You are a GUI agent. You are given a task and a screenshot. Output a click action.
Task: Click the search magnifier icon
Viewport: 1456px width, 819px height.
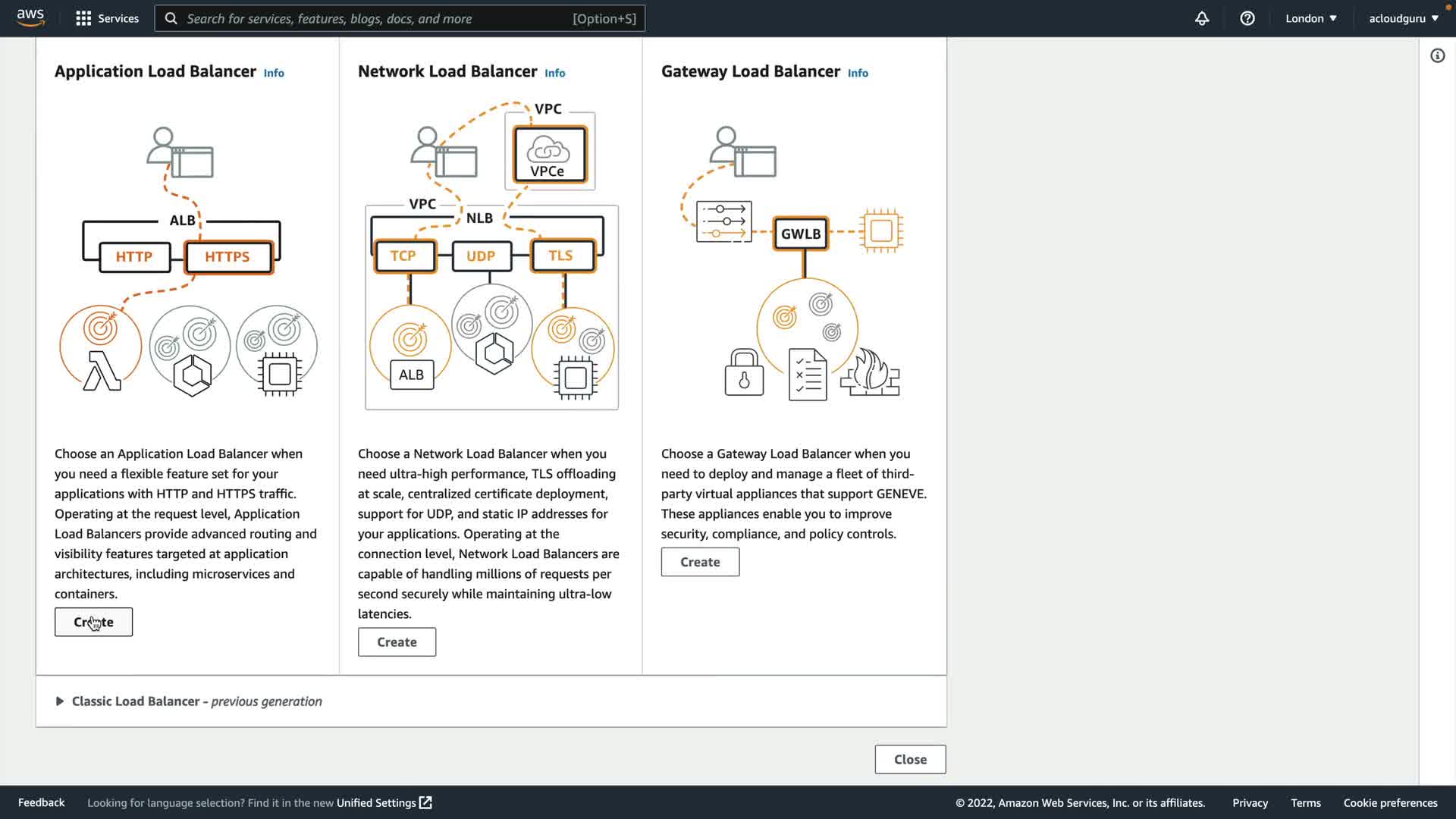click(171, 18)
